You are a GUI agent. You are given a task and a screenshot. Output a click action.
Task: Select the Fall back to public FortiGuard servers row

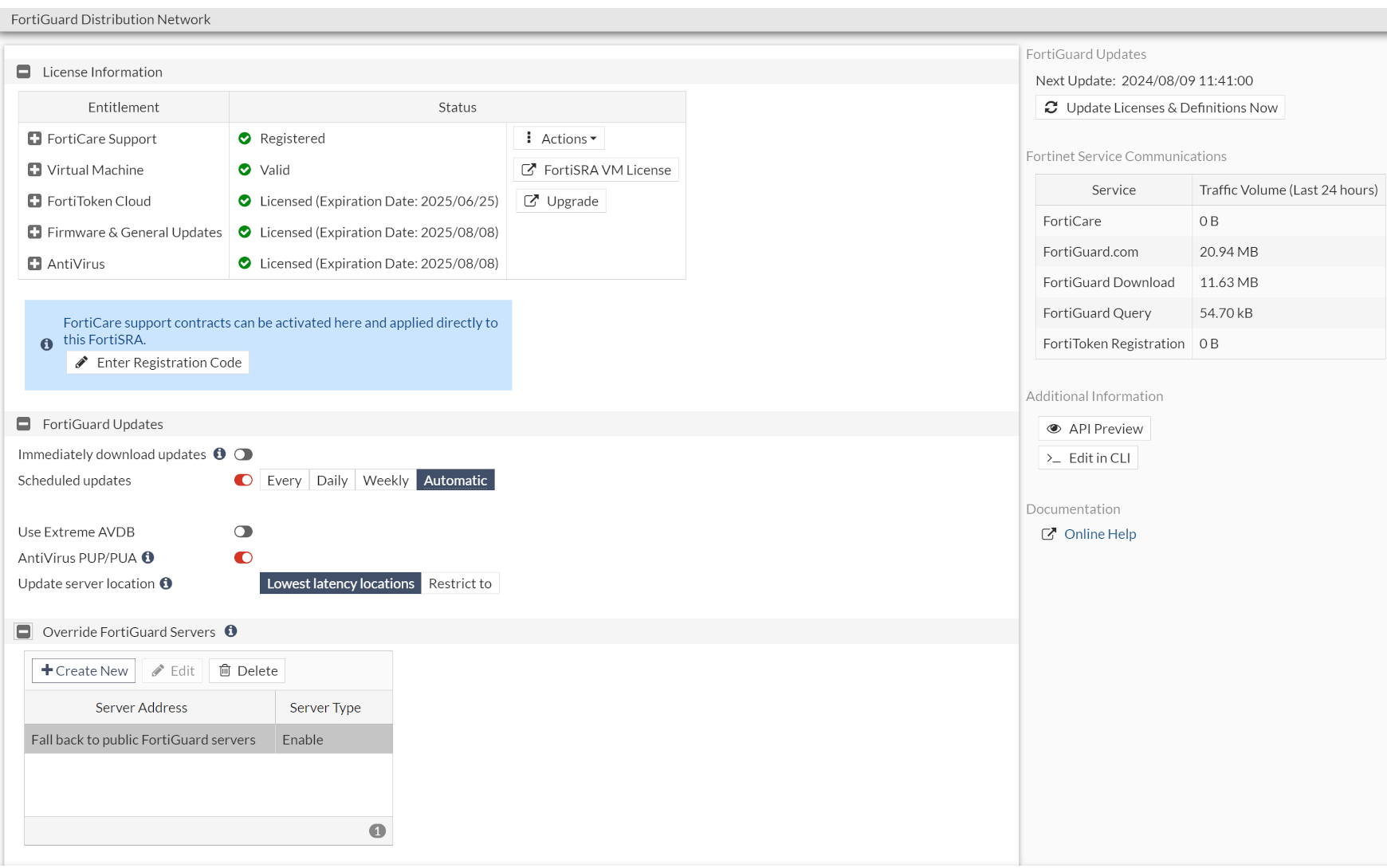pyautogui.click(x=143, y=740)
